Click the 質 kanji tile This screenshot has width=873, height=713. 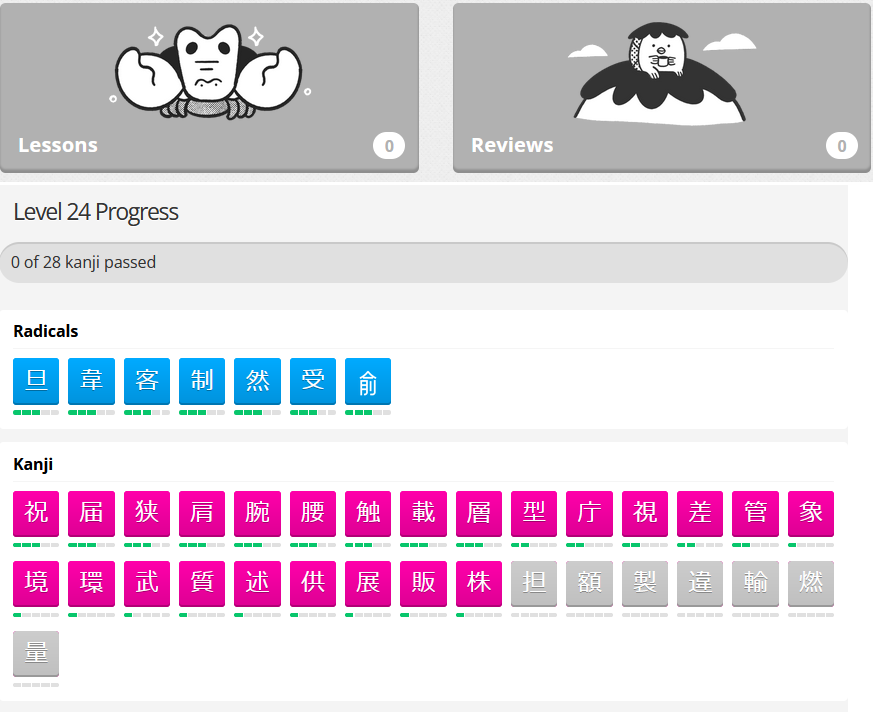click(202, 584)
